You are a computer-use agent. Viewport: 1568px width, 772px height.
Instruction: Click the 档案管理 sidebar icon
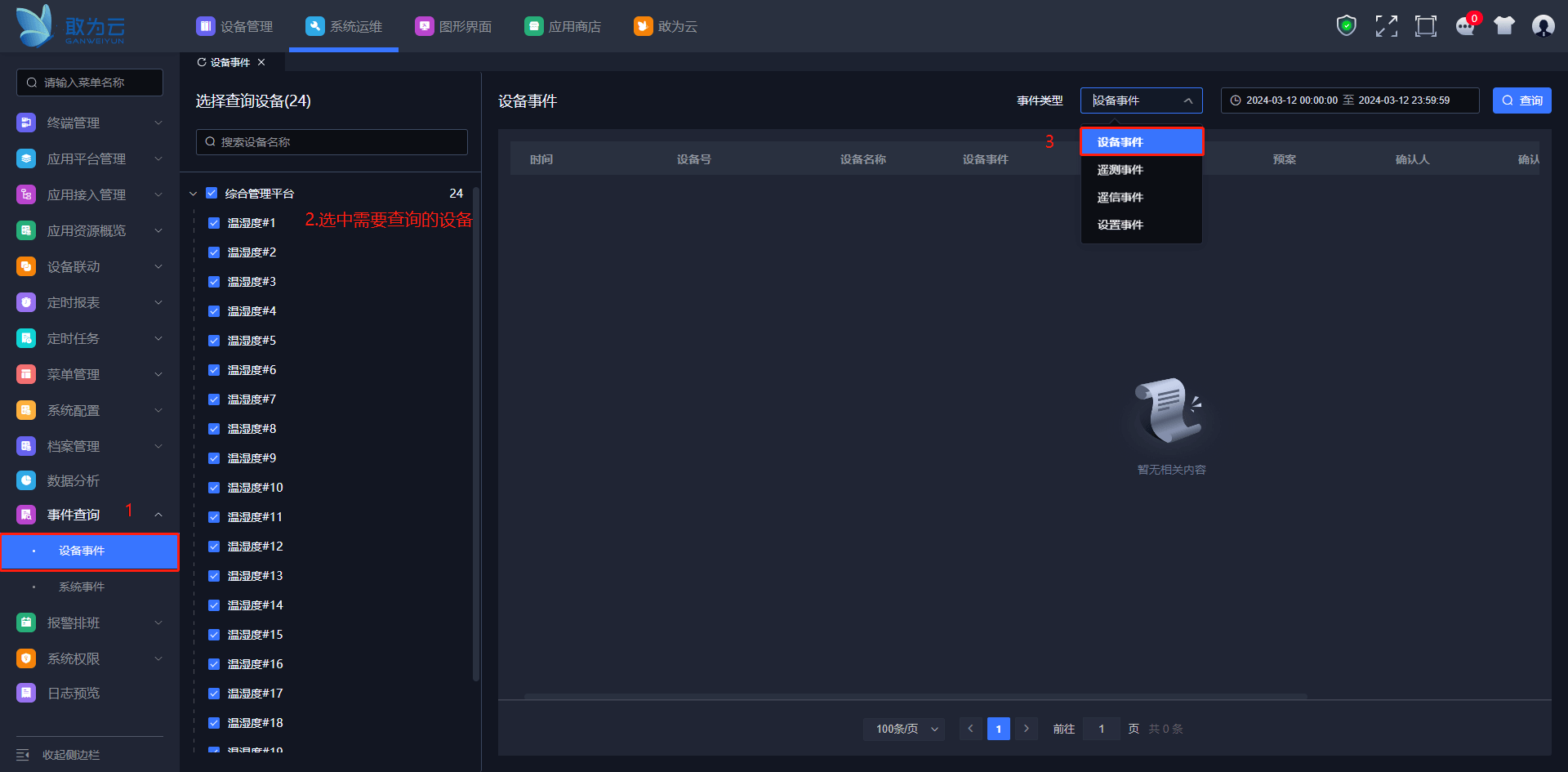click(x=26, y=446)
